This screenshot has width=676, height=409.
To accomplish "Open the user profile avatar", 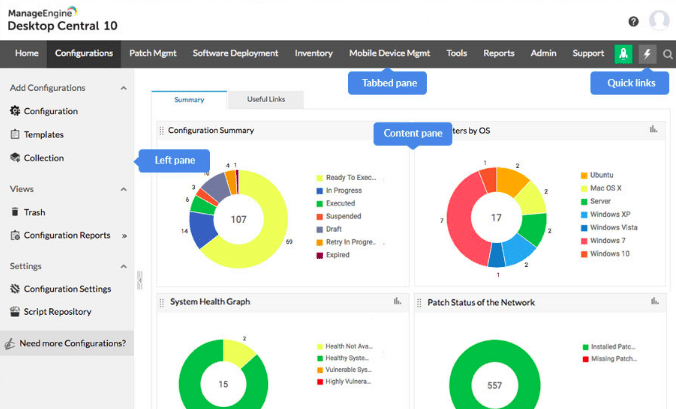I will 659,21.
